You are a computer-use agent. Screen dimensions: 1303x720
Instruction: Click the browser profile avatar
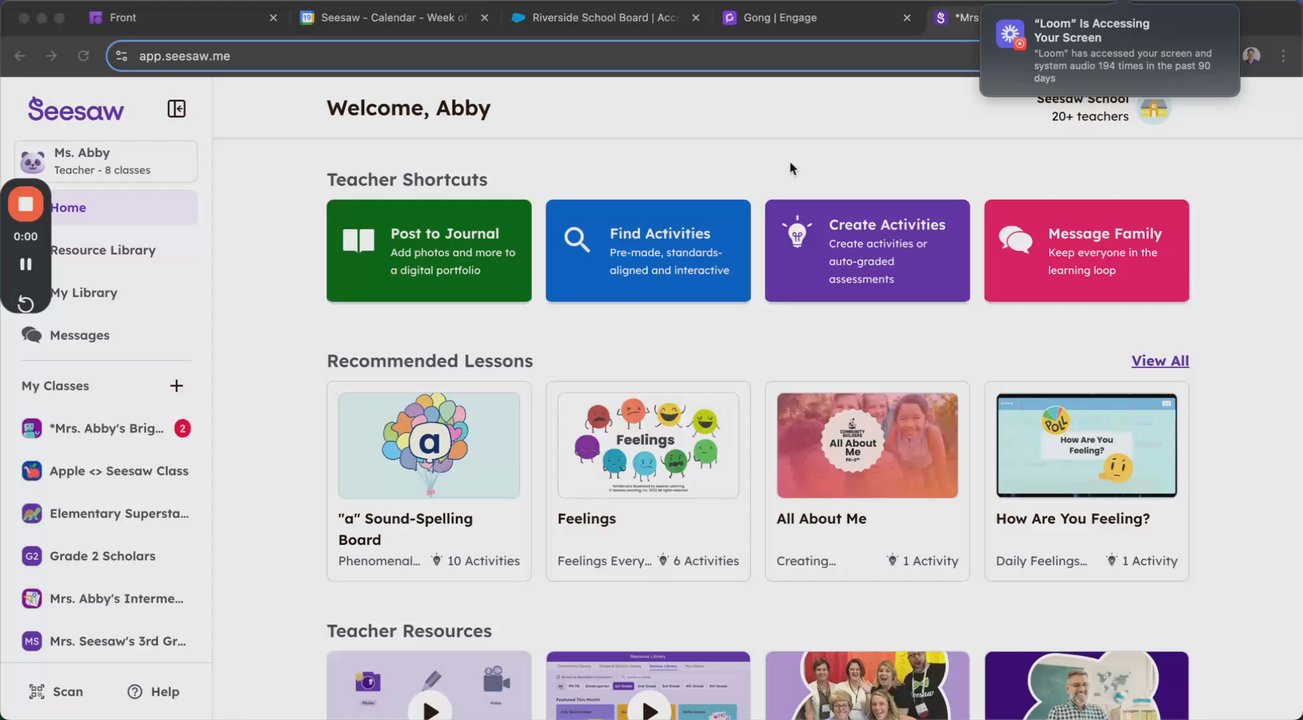[x=1251, y=56]
